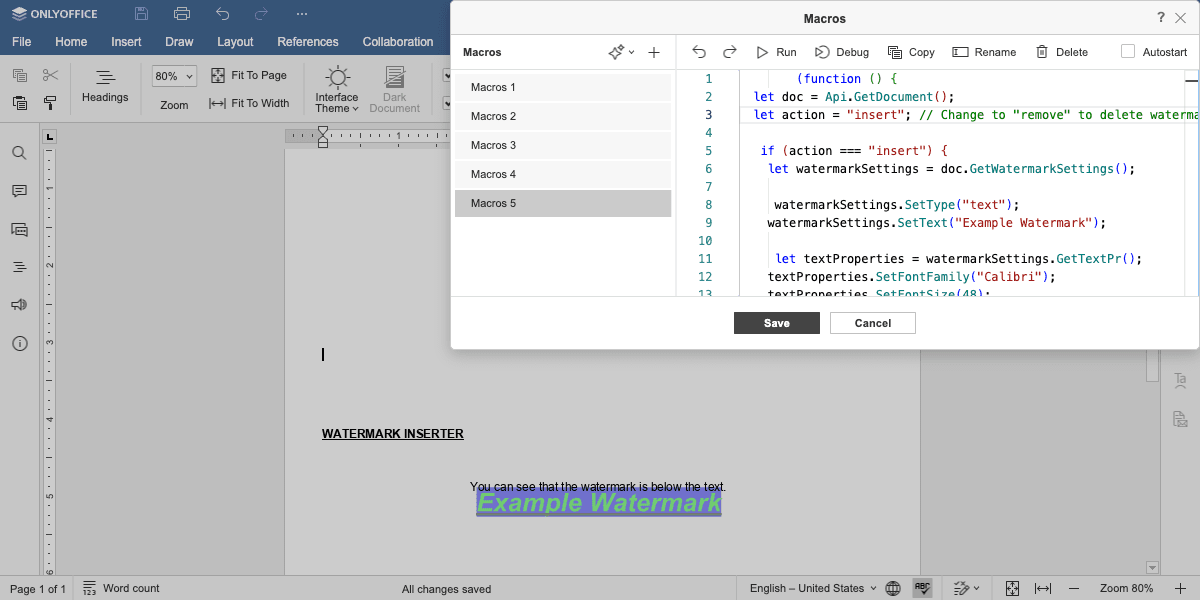This screenshot has width=1200, height=600.
Task: Select the Copy Style paint roller icon
Action: (x=50, y=103)
